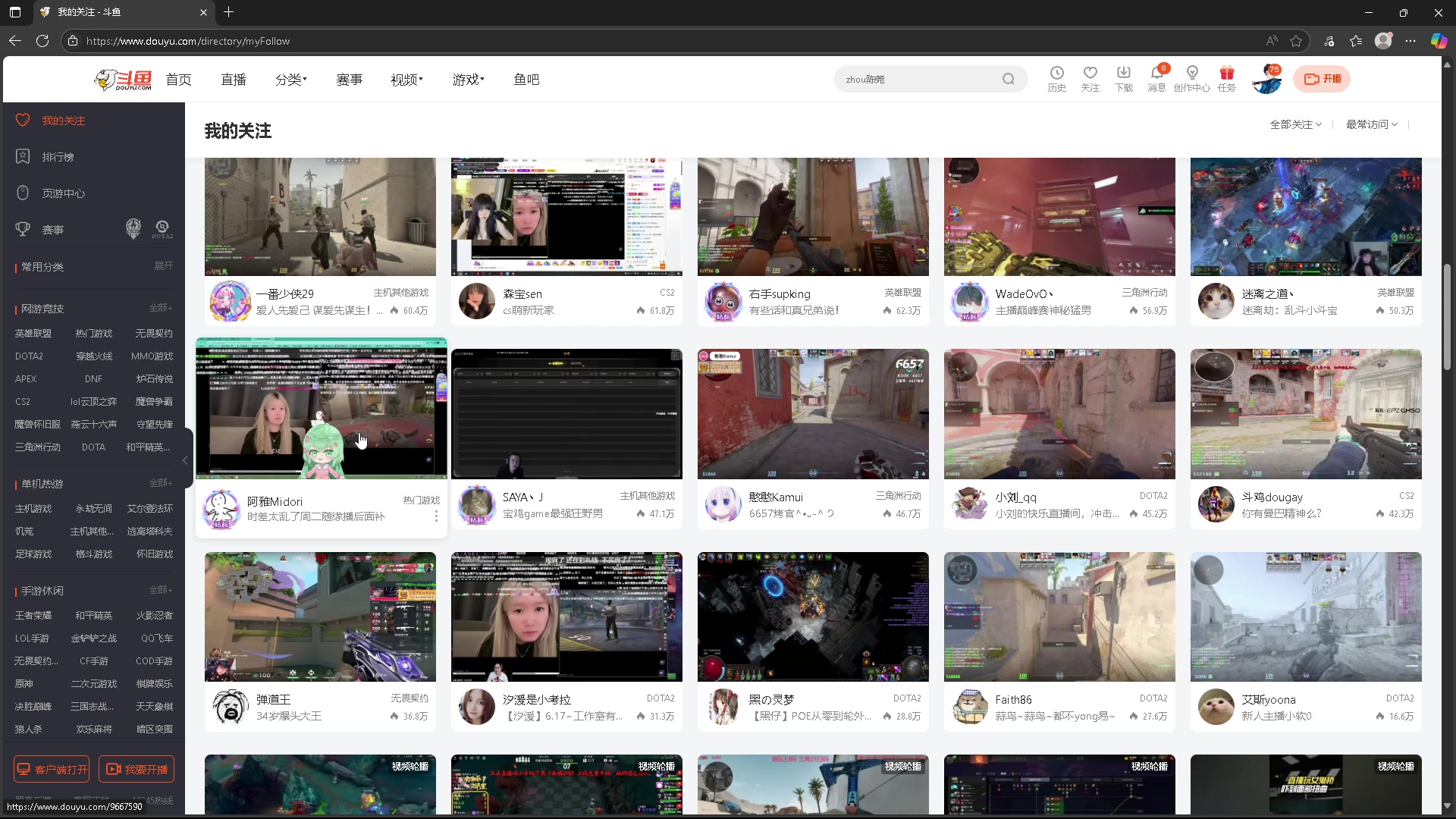1456x819 pixels.
Task: Open 鱼吧 in the top nav
Action: click(x=527, y=80)
